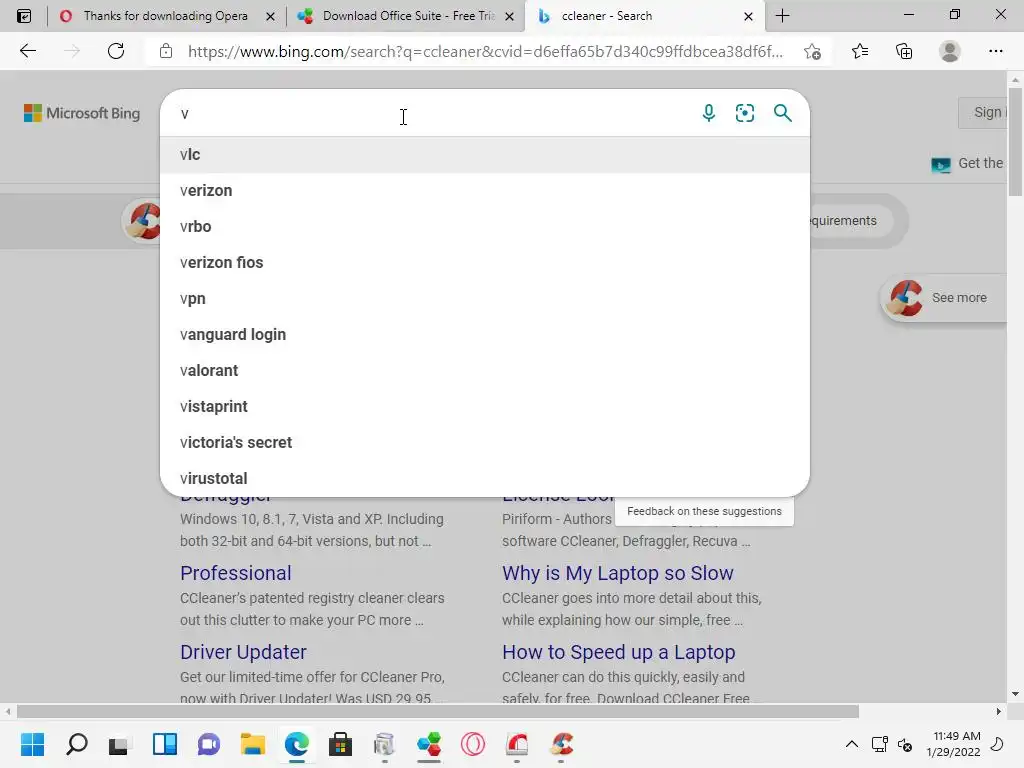Select the ccleaner - Search tab
1024x768 pixels.
643,16
